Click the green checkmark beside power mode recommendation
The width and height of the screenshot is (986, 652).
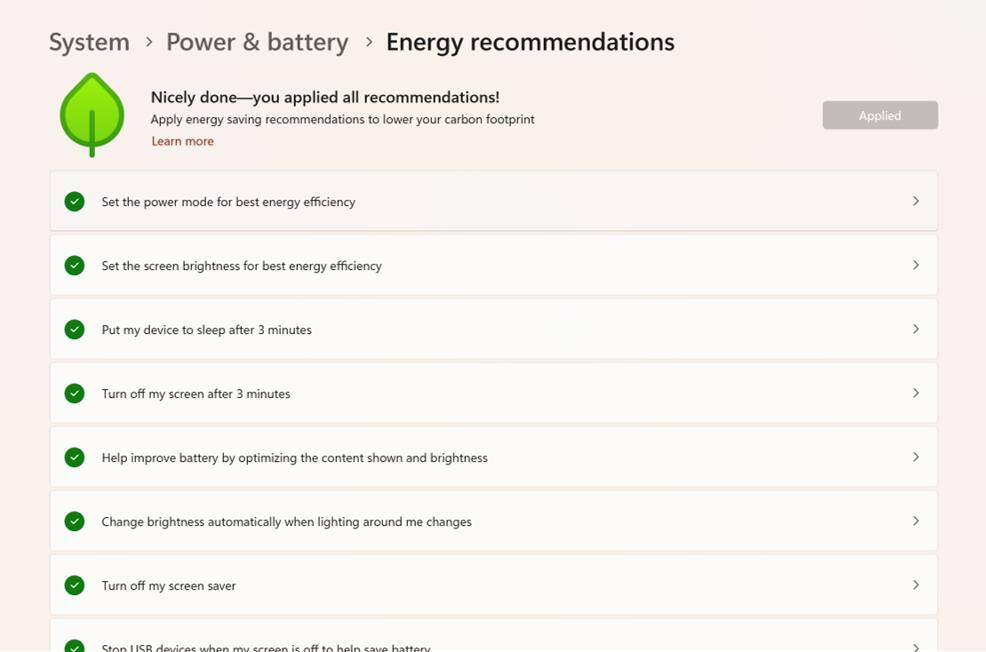tap(74, 202)
